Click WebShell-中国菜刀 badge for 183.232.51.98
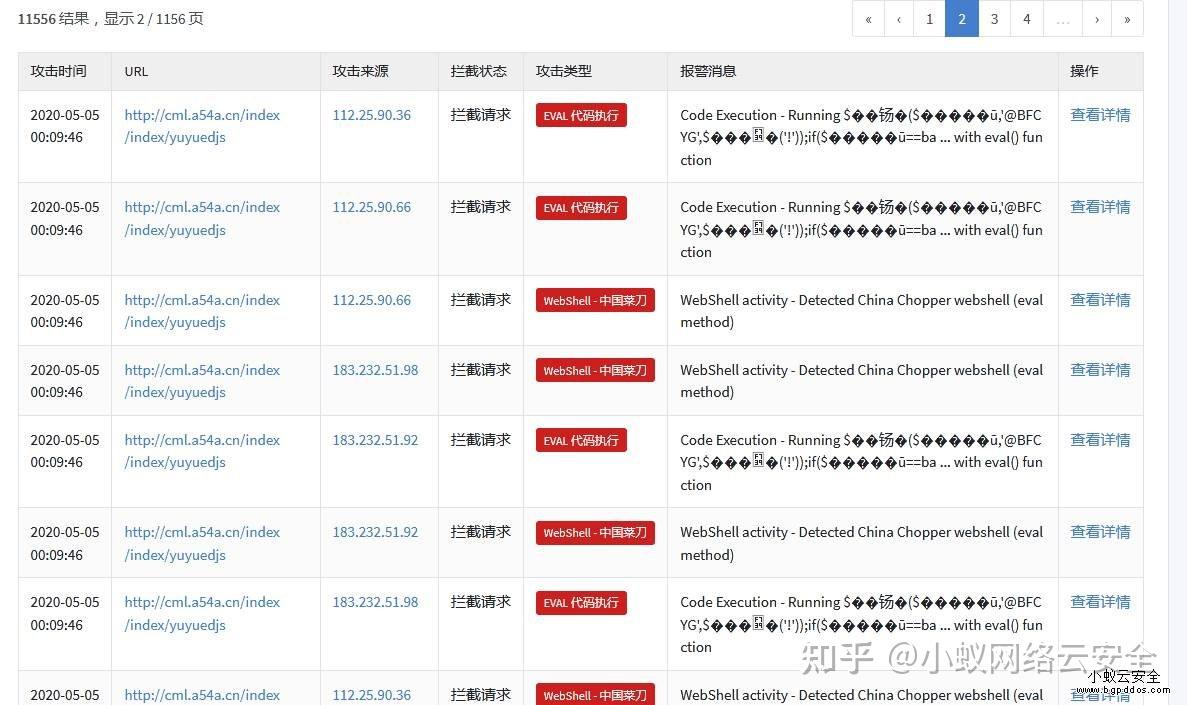The width and height of the screenshot is (1187, 705). click(x=595, y=370)
